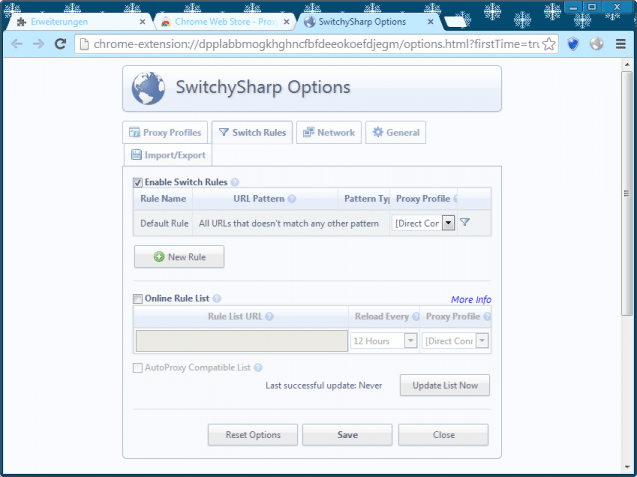Screen dimensions: 637x477
Task: Save the switch rule settings
Action: pyautogui.click(x=347, y=435)
